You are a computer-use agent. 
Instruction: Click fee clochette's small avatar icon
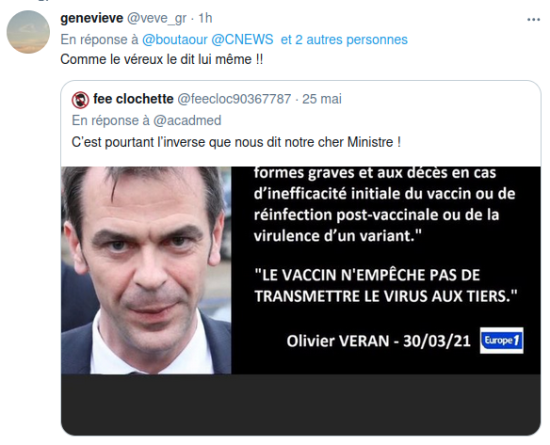click(x=80, y=100)
